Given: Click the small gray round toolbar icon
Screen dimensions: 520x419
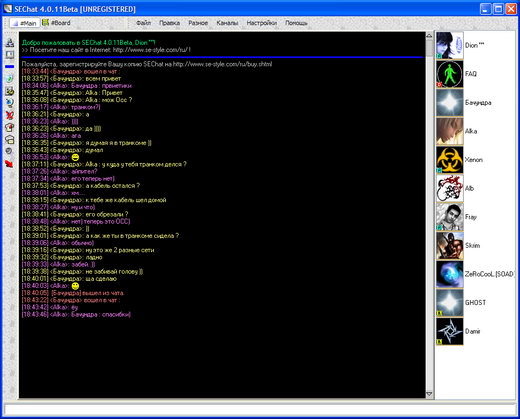Looking at the screenshot, I should point(9,151).
